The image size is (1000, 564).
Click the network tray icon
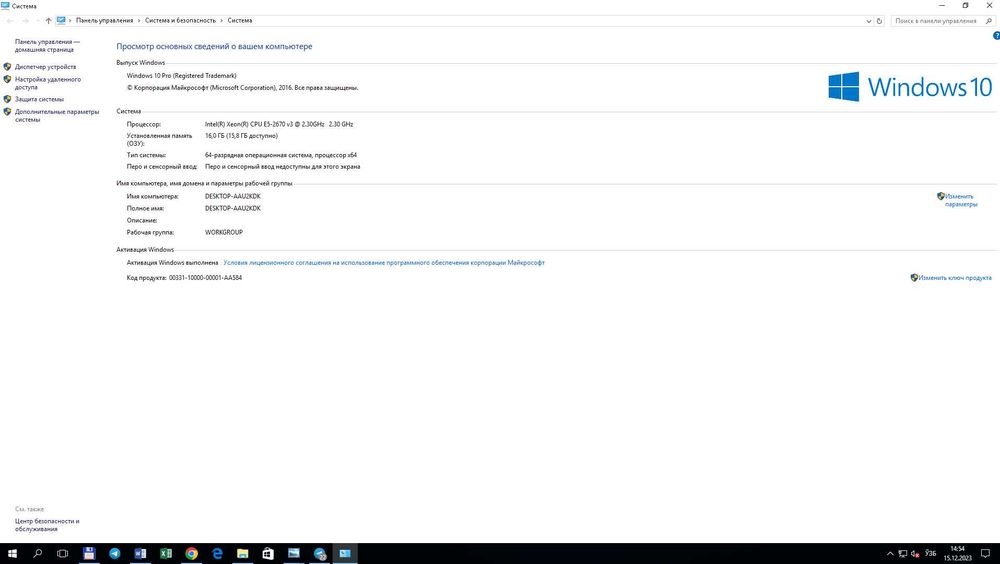[902, 554]
